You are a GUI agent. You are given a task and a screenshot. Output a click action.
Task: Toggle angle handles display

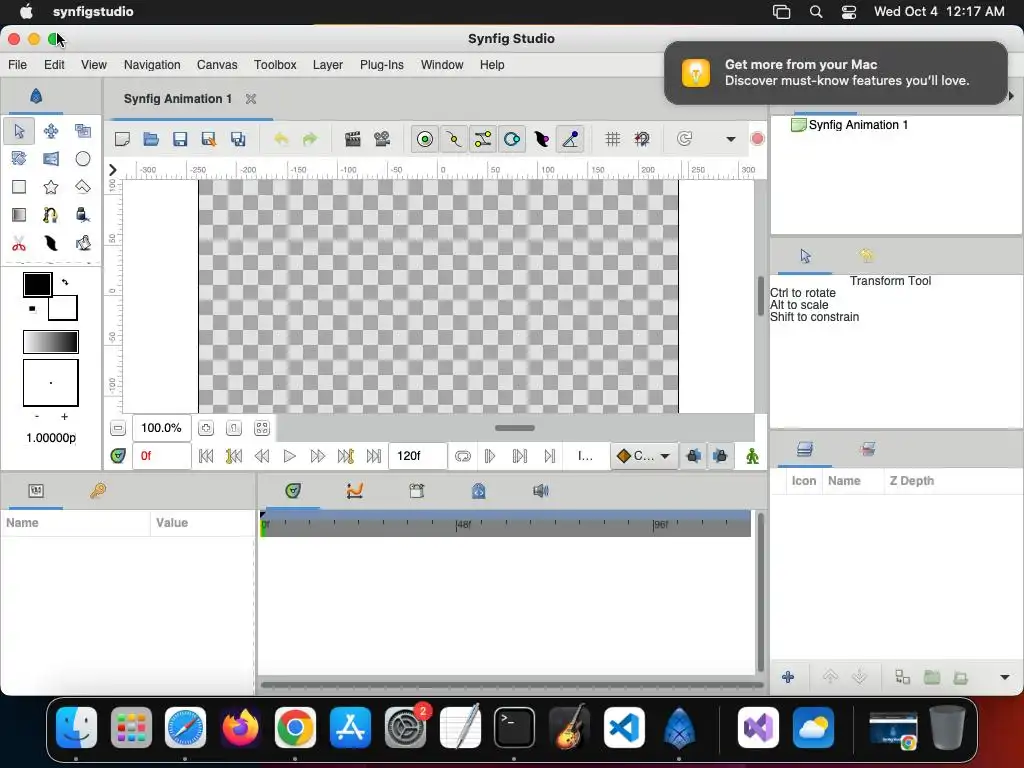(x=570, y=139)
